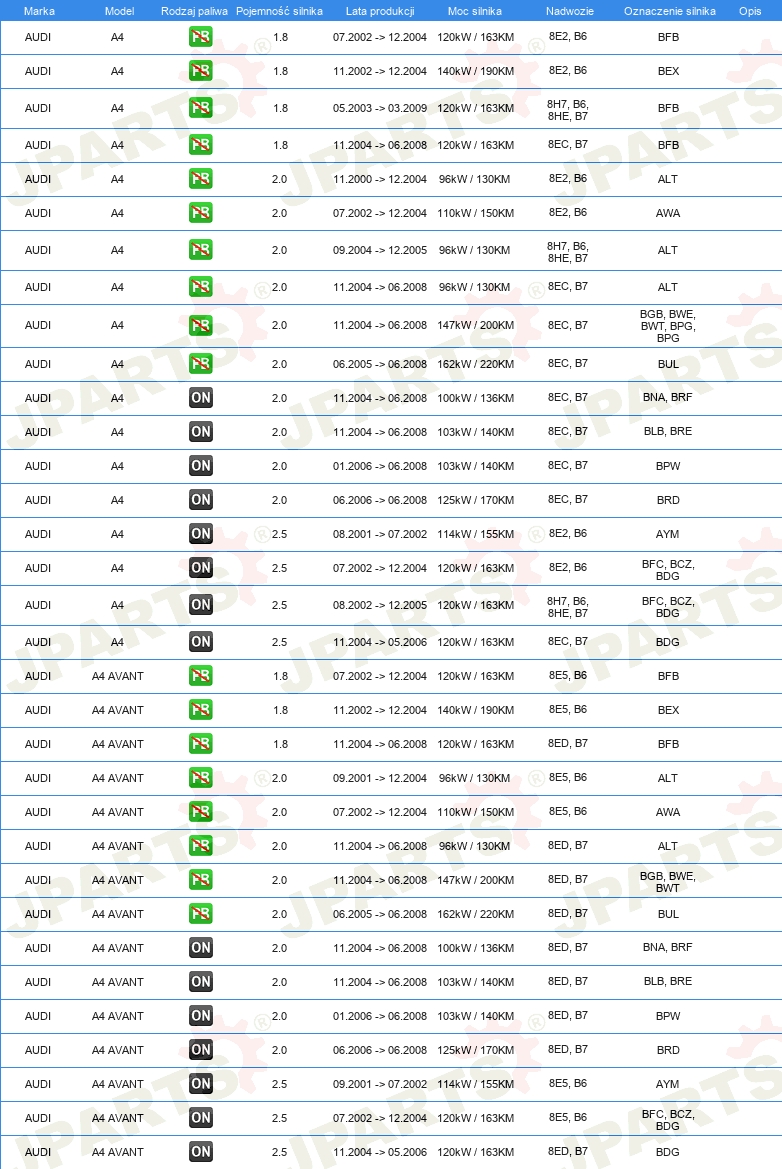Click the petrol icon in the A4 05.2003 -> 03.2009 row
Screen dimensions: 782x1169
201,108
